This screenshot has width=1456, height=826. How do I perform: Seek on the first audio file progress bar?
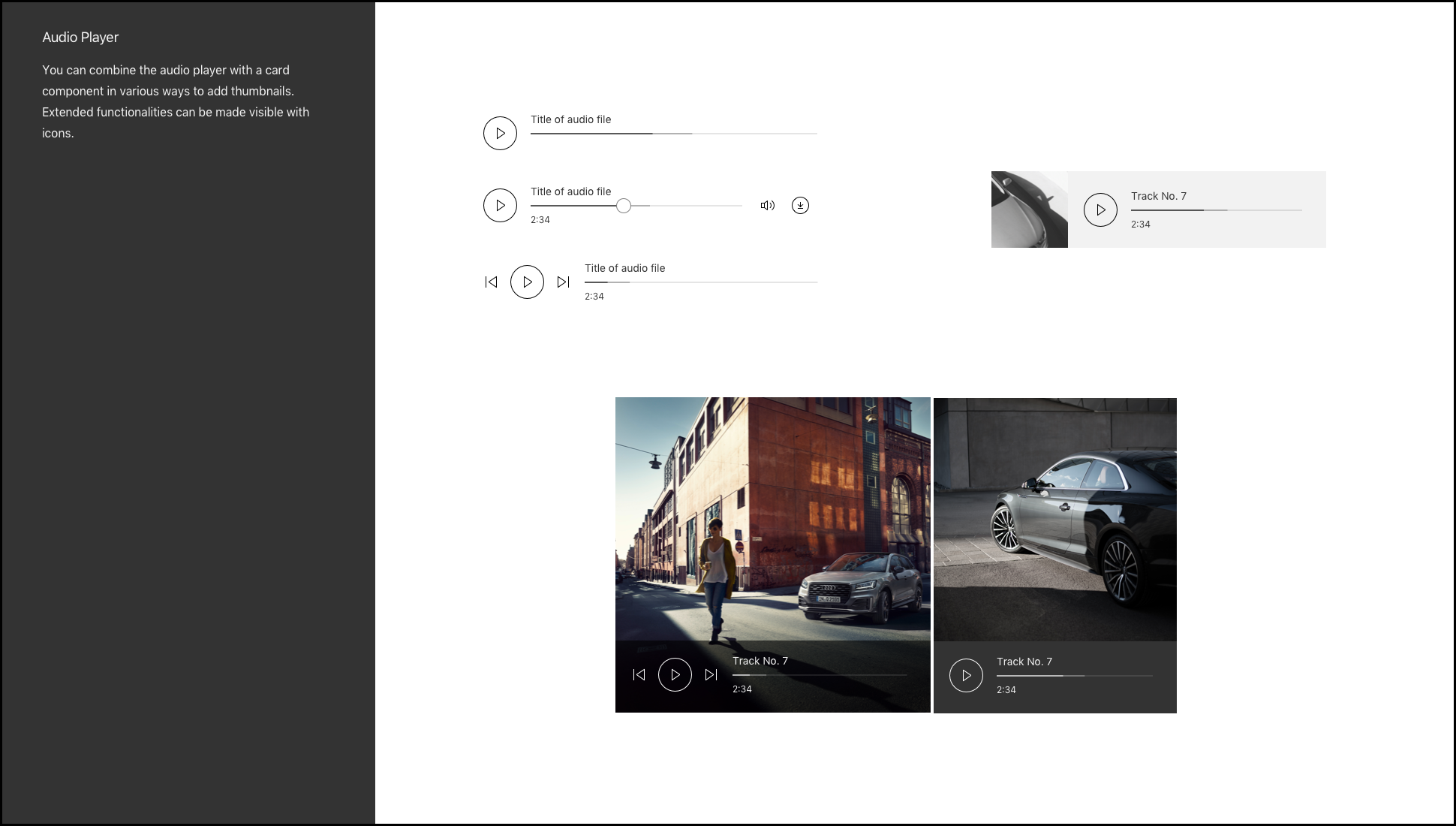pos(674,134)
